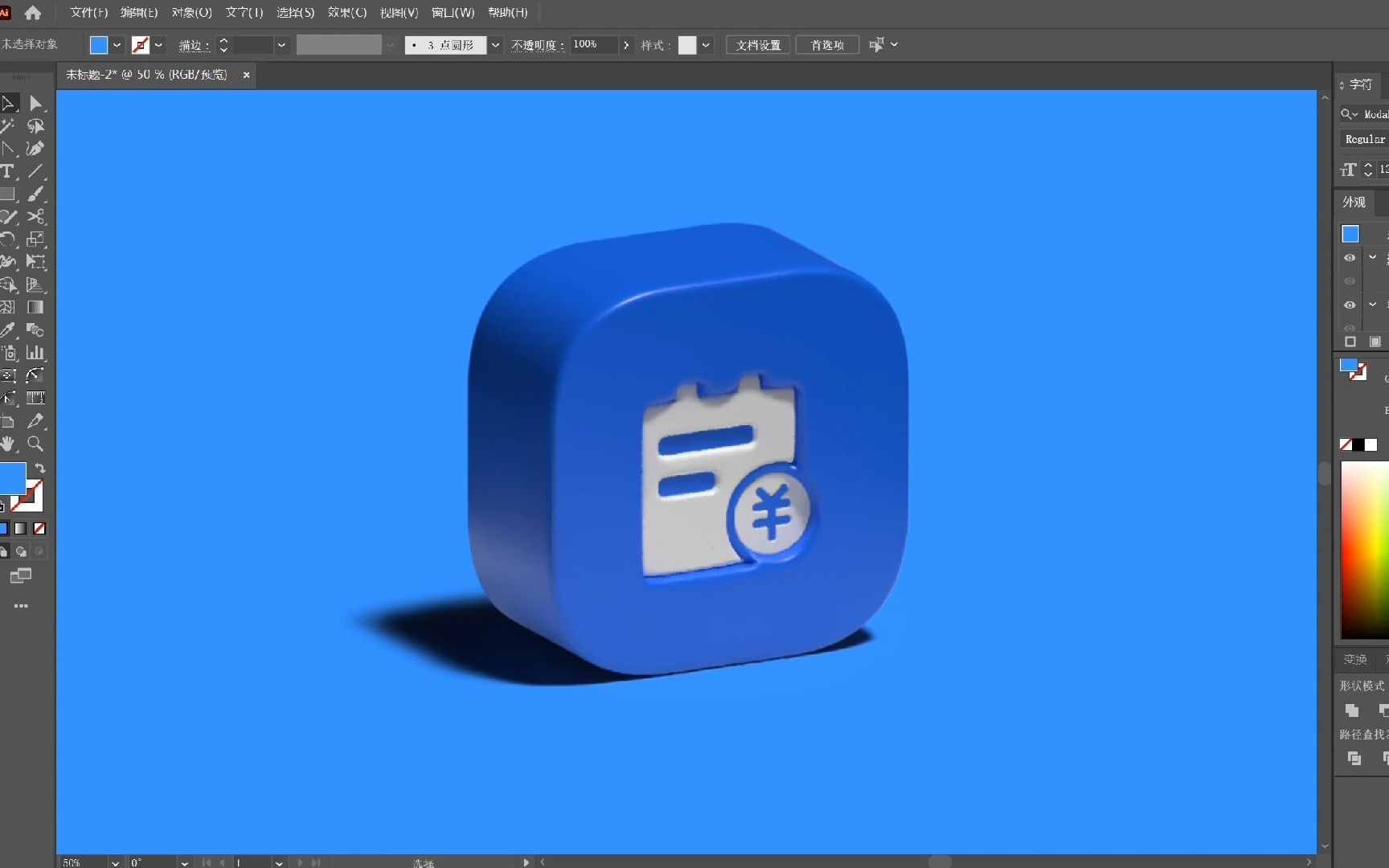Viewport: 1389px width, 868px height.
Task: Click the Home icon in top bar
Action: (x=33, y=13)
